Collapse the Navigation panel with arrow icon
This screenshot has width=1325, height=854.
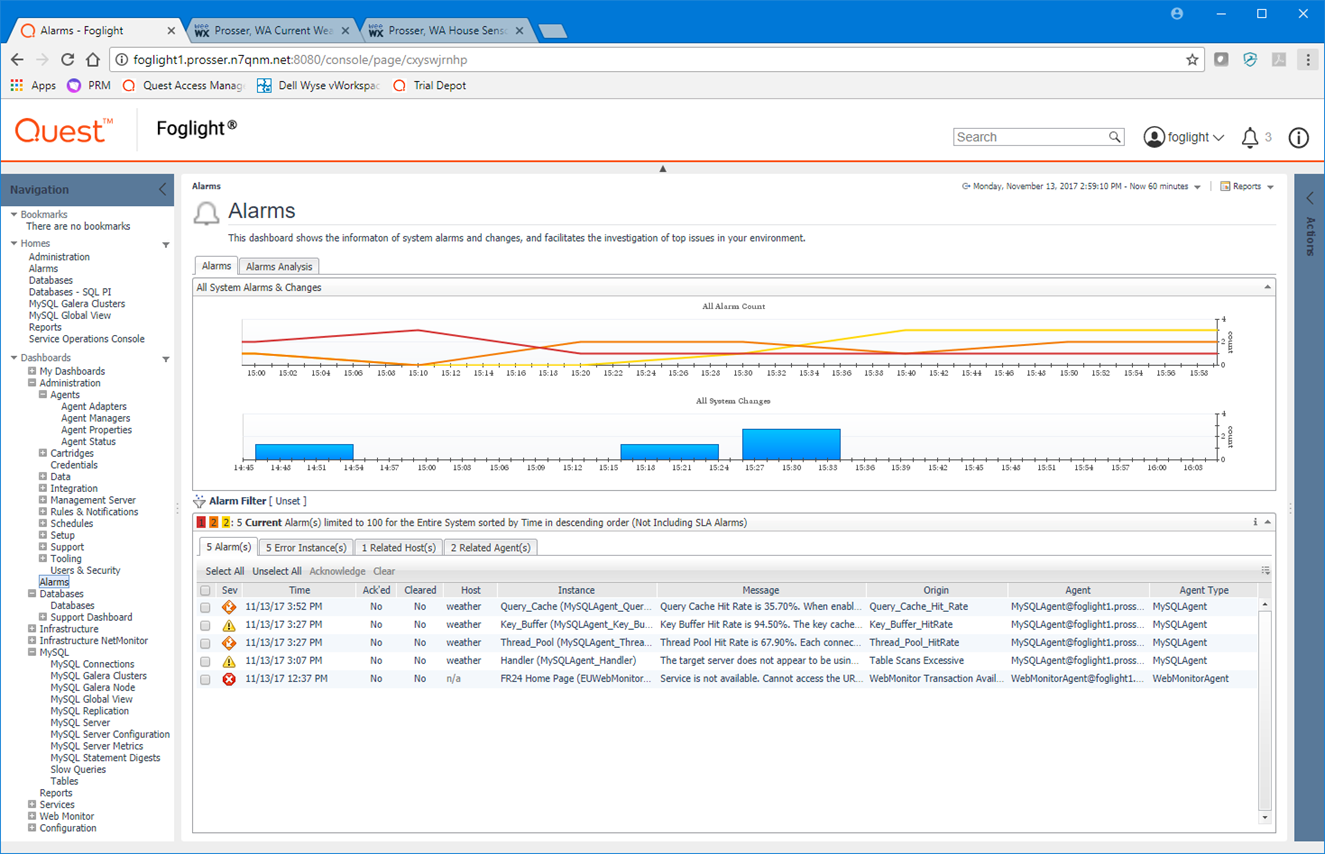(163, 189)
